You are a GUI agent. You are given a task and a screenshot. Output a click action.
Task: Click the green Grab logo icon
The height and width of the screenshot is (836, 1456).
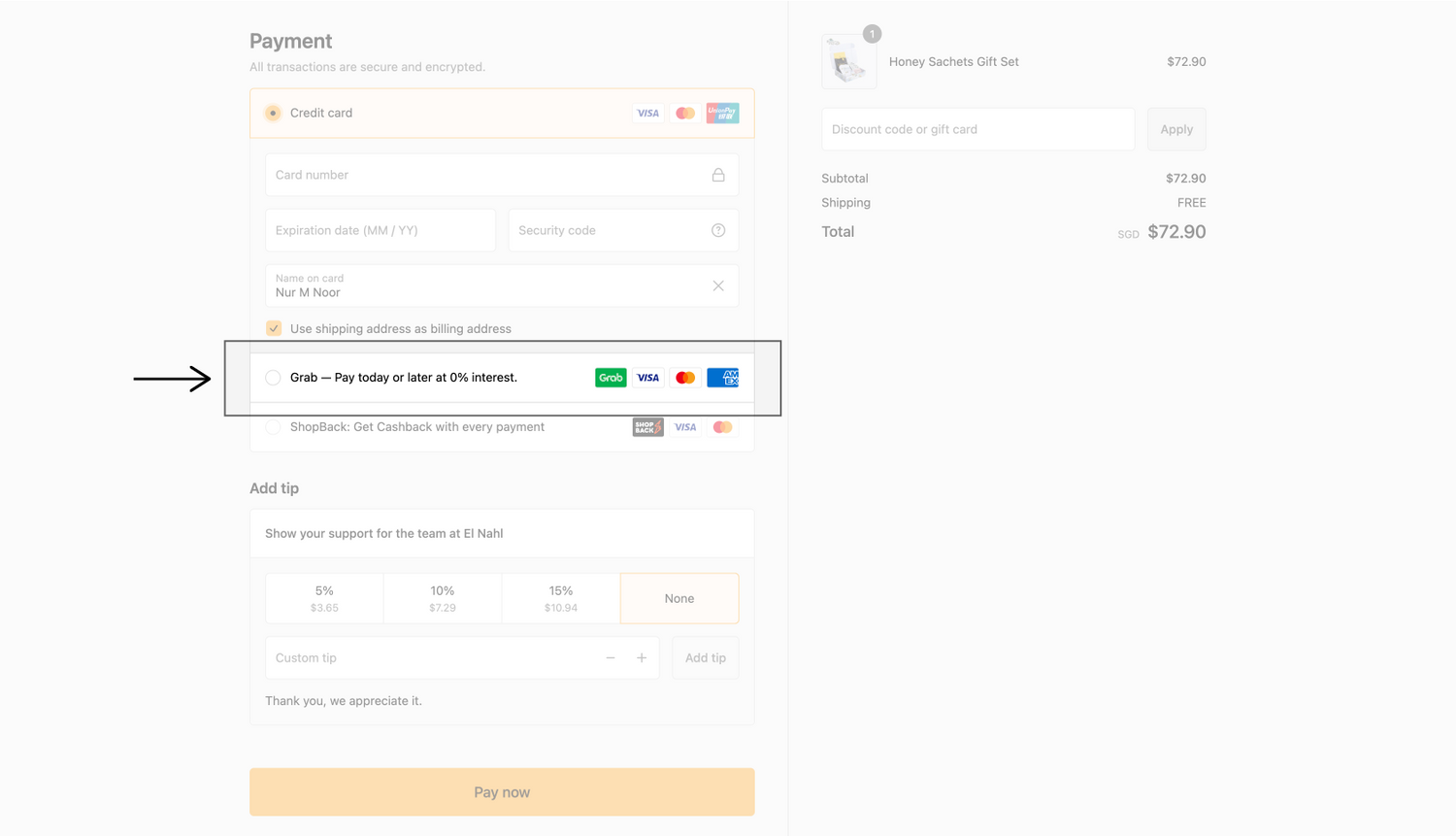[611, 378]
